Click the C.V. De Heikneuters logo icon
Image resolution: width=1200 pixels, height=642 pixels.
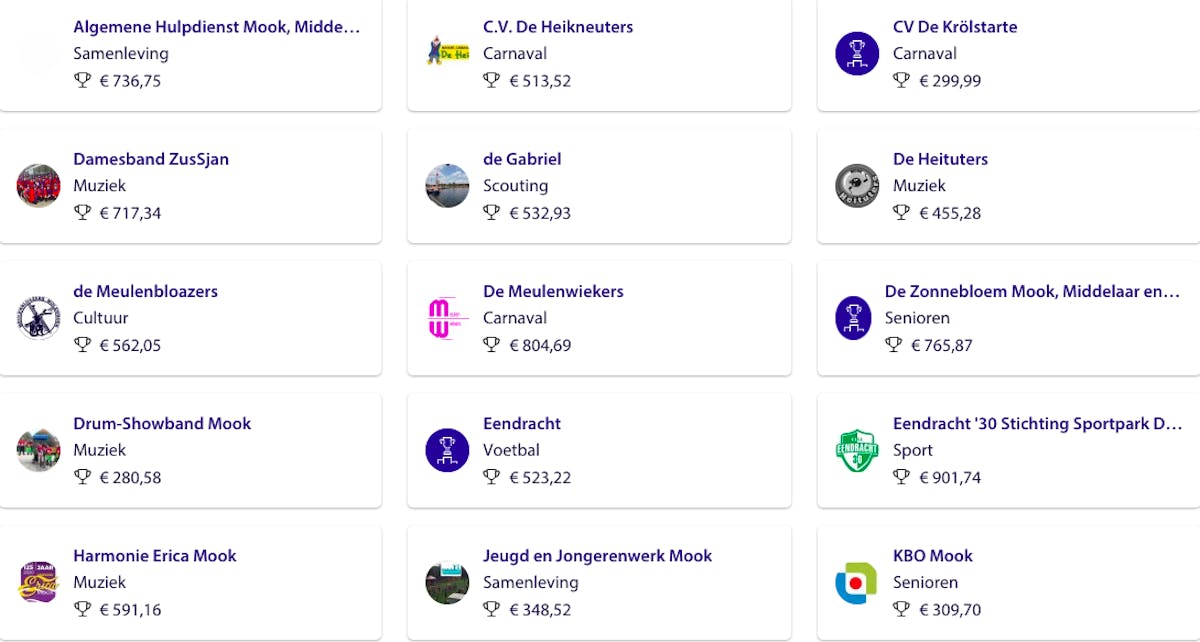coord(447,53)
